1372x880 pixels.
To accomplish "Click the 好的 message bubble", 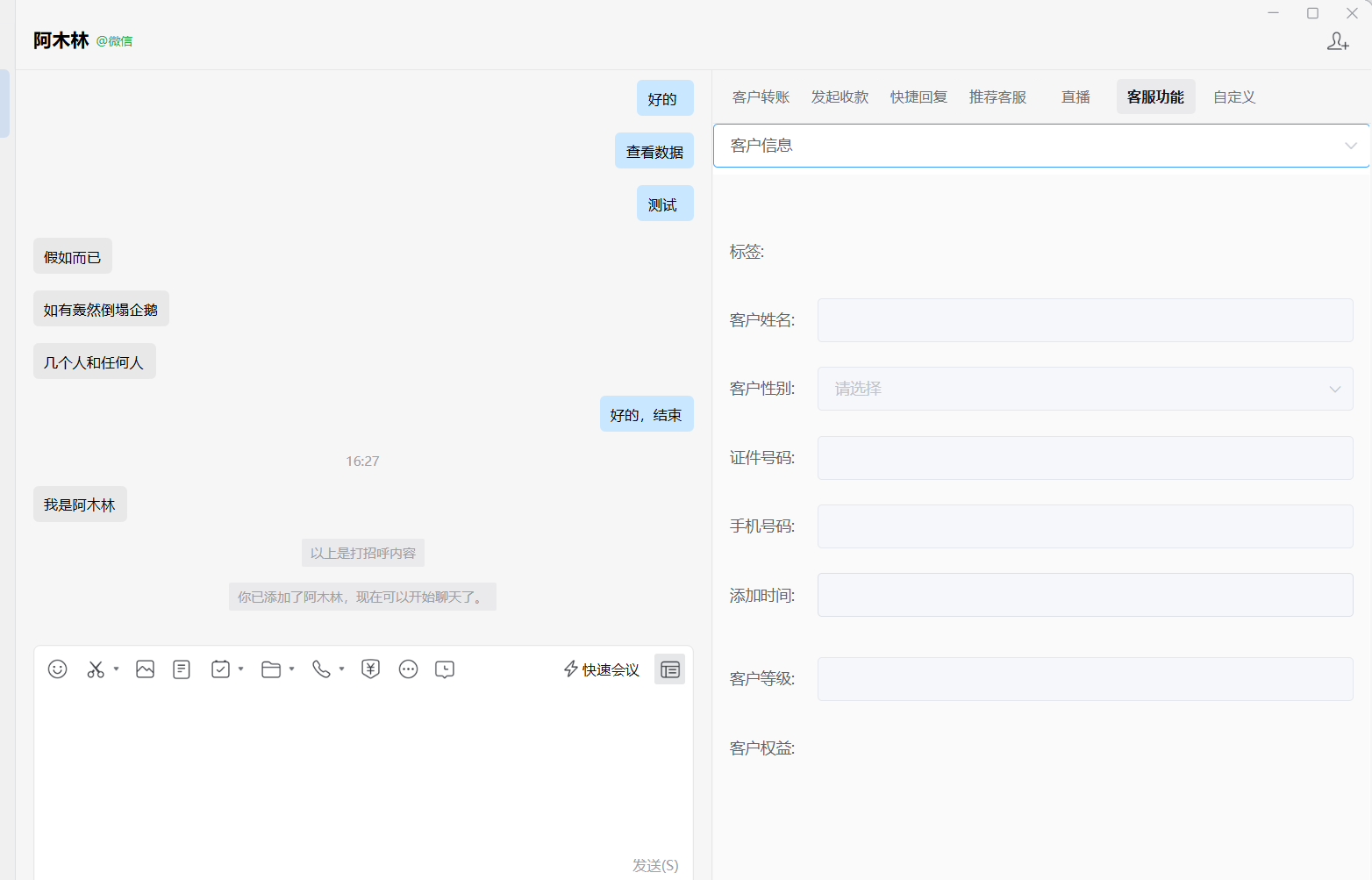I will click(x=665, y=98).
